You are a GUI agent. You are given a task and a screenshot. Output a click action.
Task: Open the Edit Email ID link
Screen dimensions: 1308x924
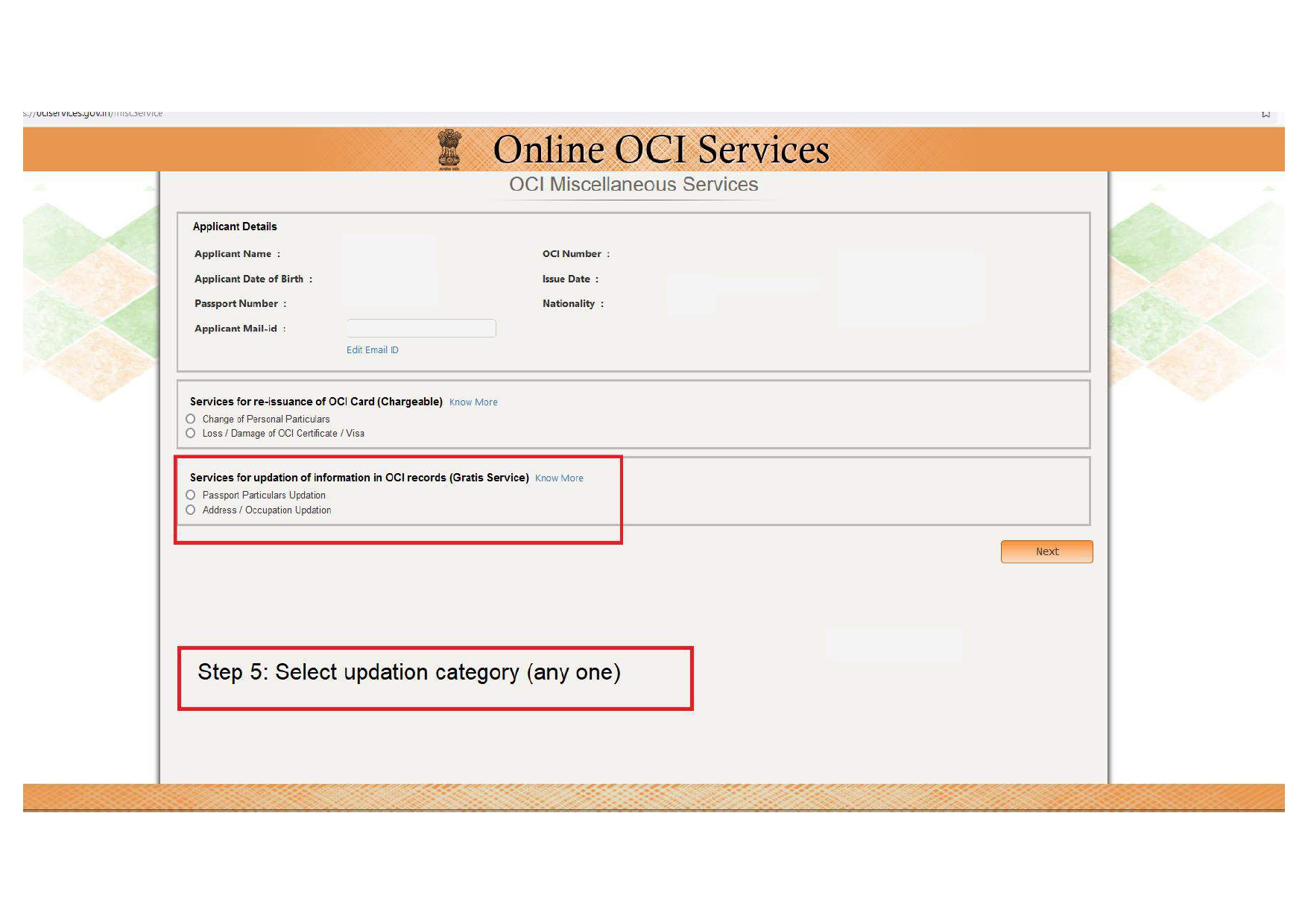372,350
